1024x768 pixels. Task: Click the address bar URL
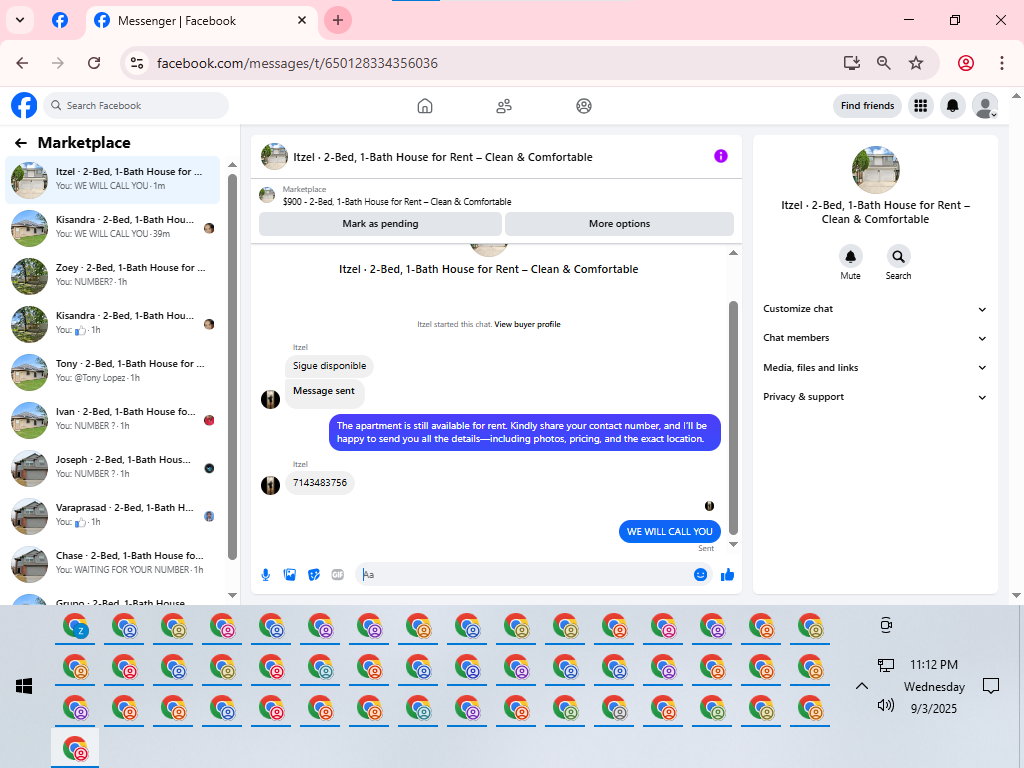click(x=297, y=63)
